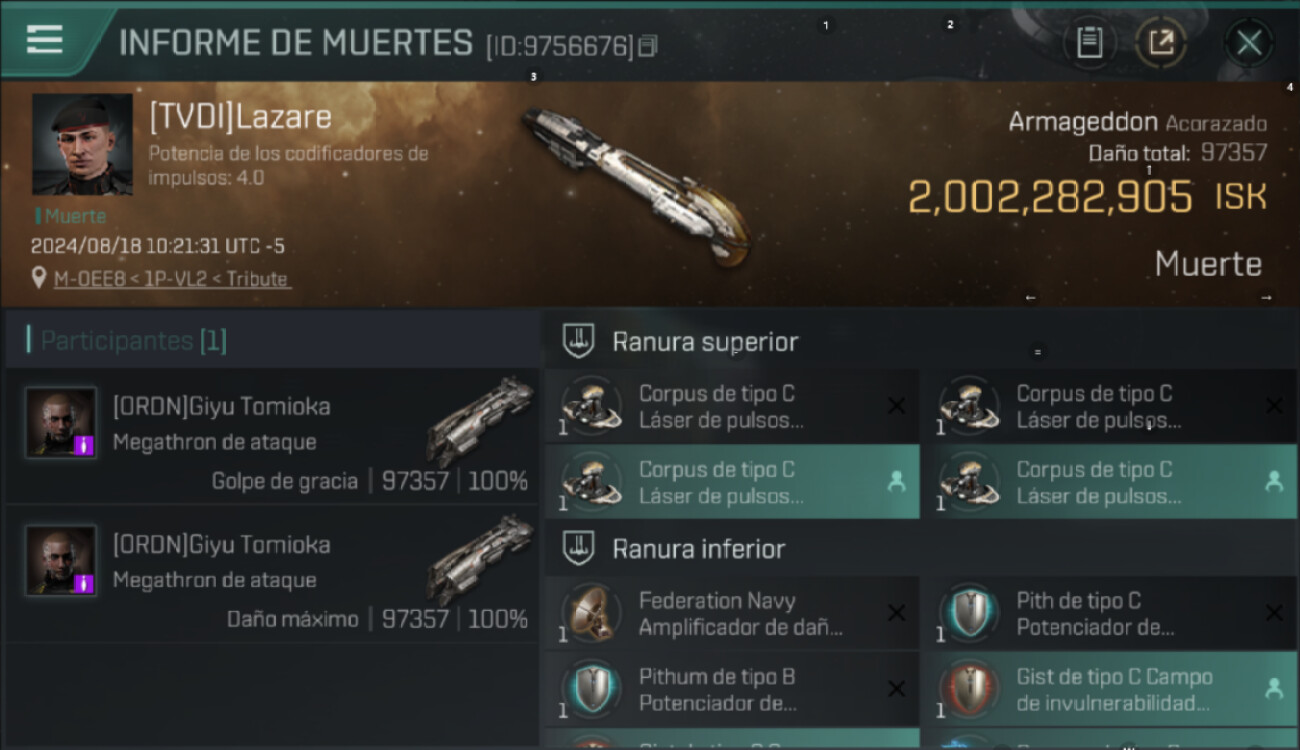Toggle X mark on Federation Navy amplifier
This screenshot has height=750, width=1300.
[x=896, y=613]
